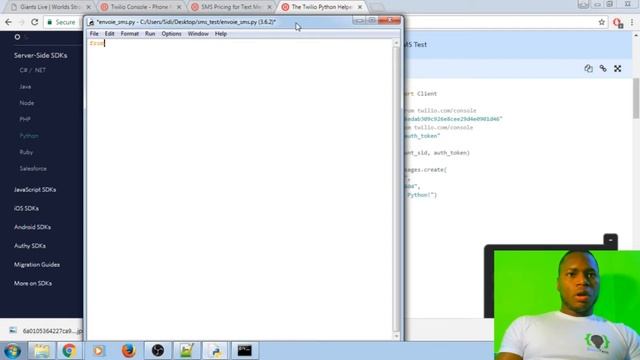Open the Windows Start menu
Screen dimensions: 640x360
[12, 351]
